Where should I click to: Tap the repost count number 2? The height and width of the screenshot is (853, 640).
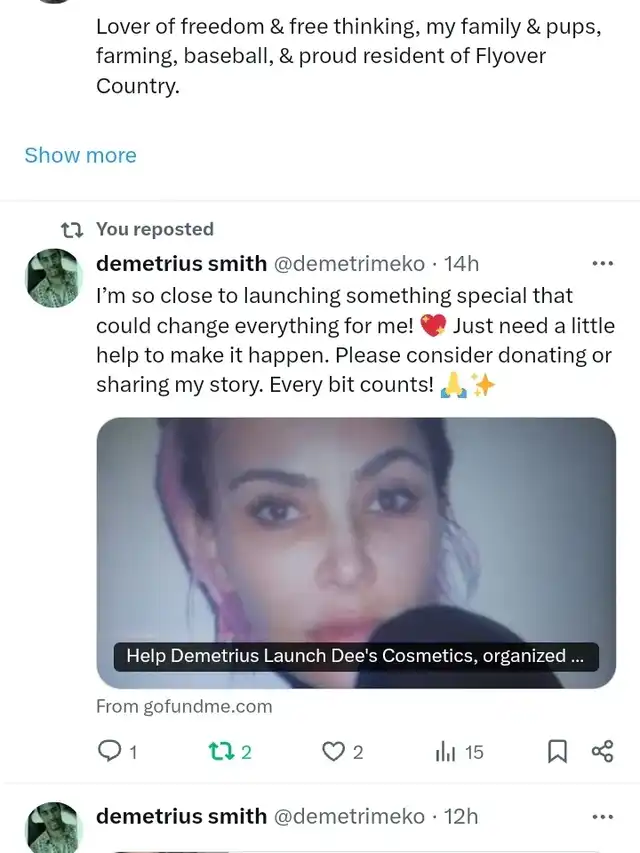pyautogui.click(x=246, y=752)
